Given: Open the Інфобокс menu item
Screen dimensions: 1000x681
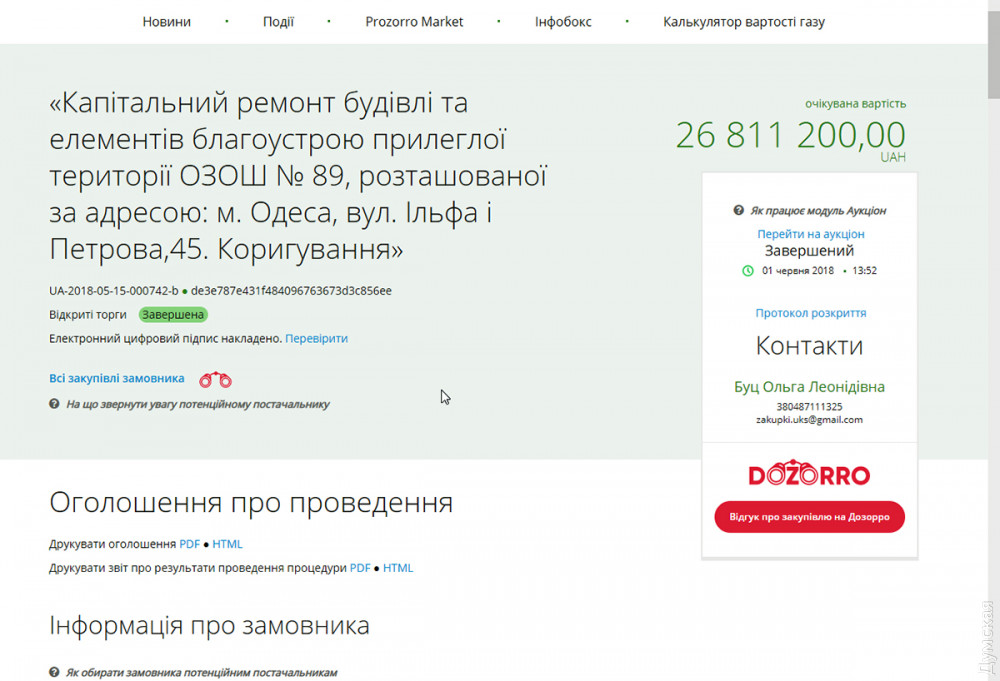Looking at the screenshot, I should point(562,21).
